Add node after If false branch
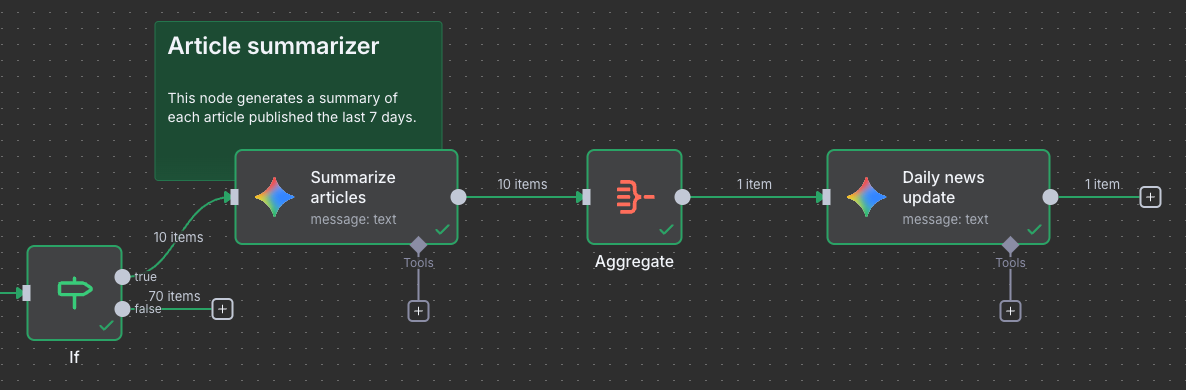The image size is (1186, 390). pyautogui.click(x=222, y=308)
